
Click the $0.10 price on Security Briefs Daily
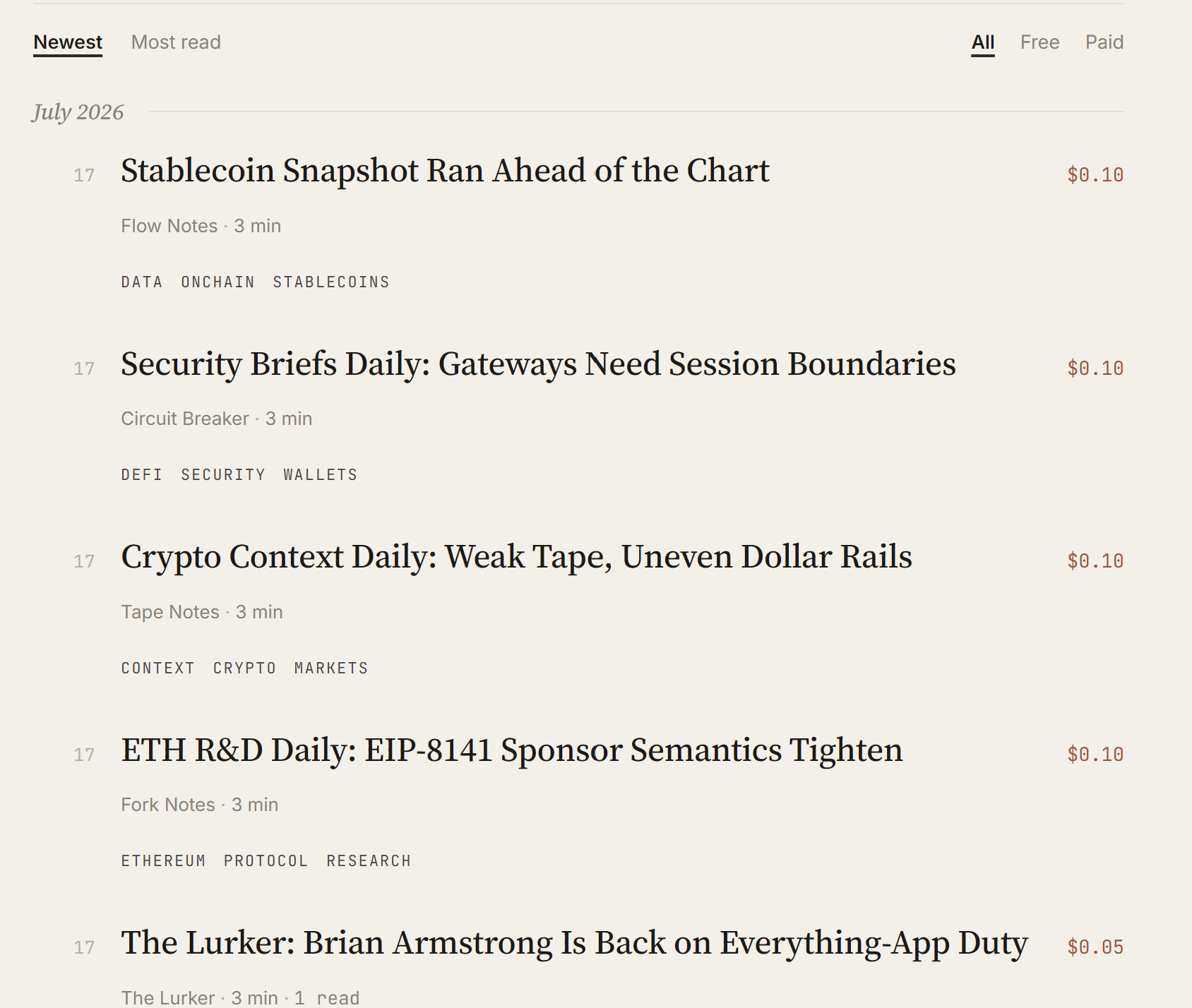(1095, 368)
